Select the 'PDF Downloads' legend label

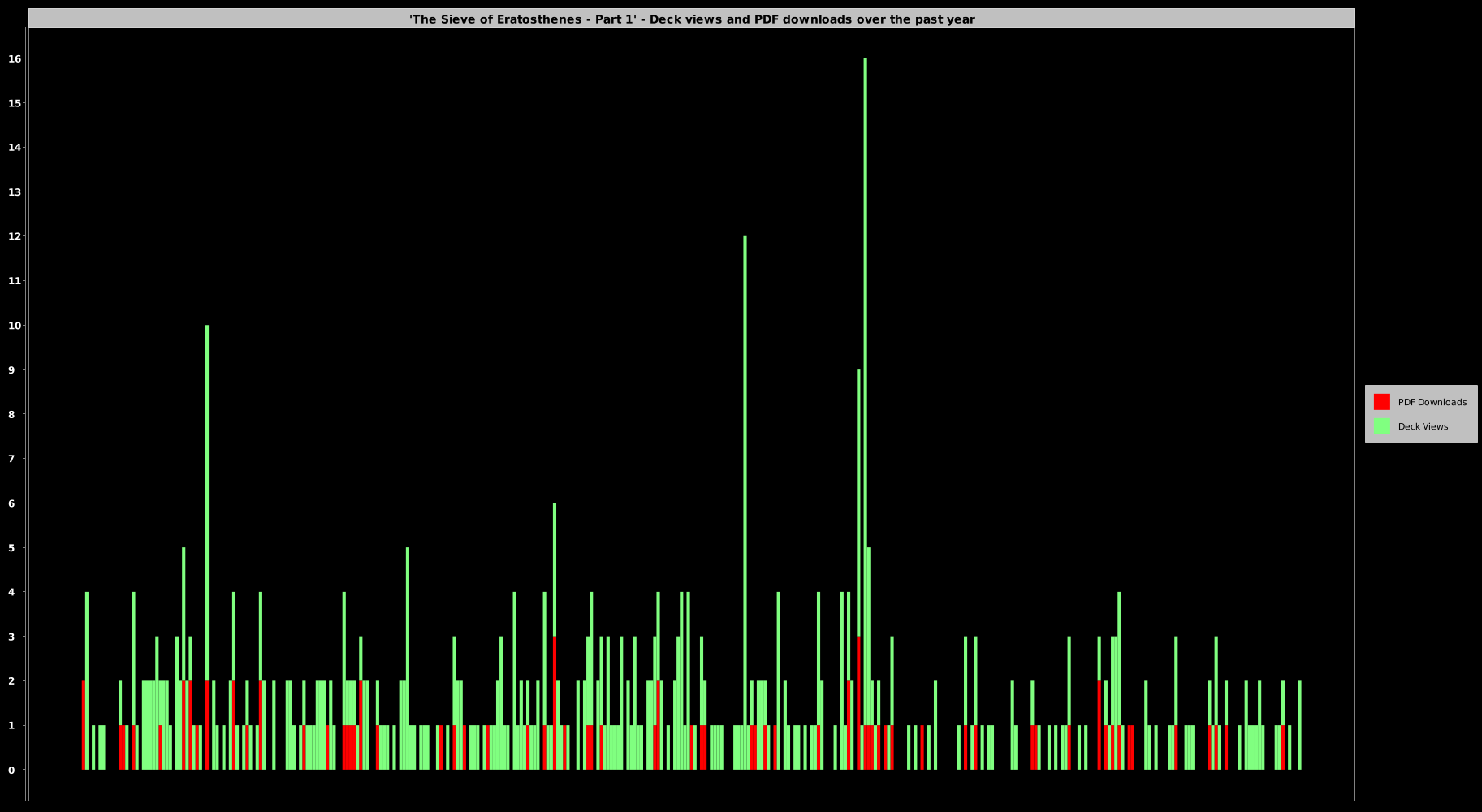click(1432, 402)
